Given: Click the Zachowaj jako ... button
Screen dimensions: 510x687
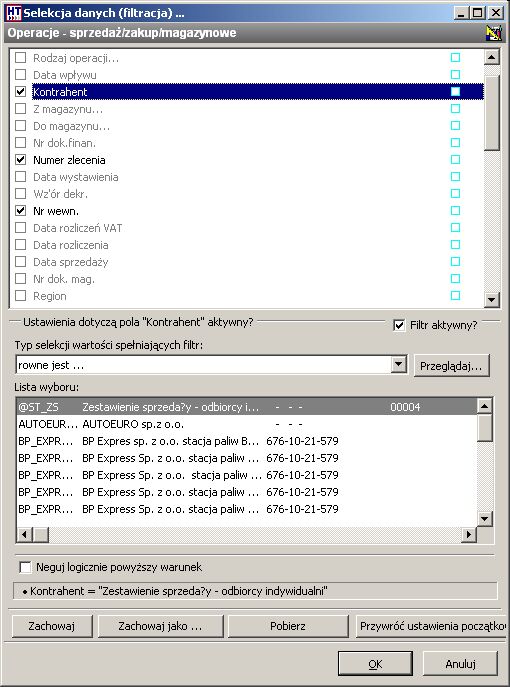Looking at the screenshot, I should 160,626.
